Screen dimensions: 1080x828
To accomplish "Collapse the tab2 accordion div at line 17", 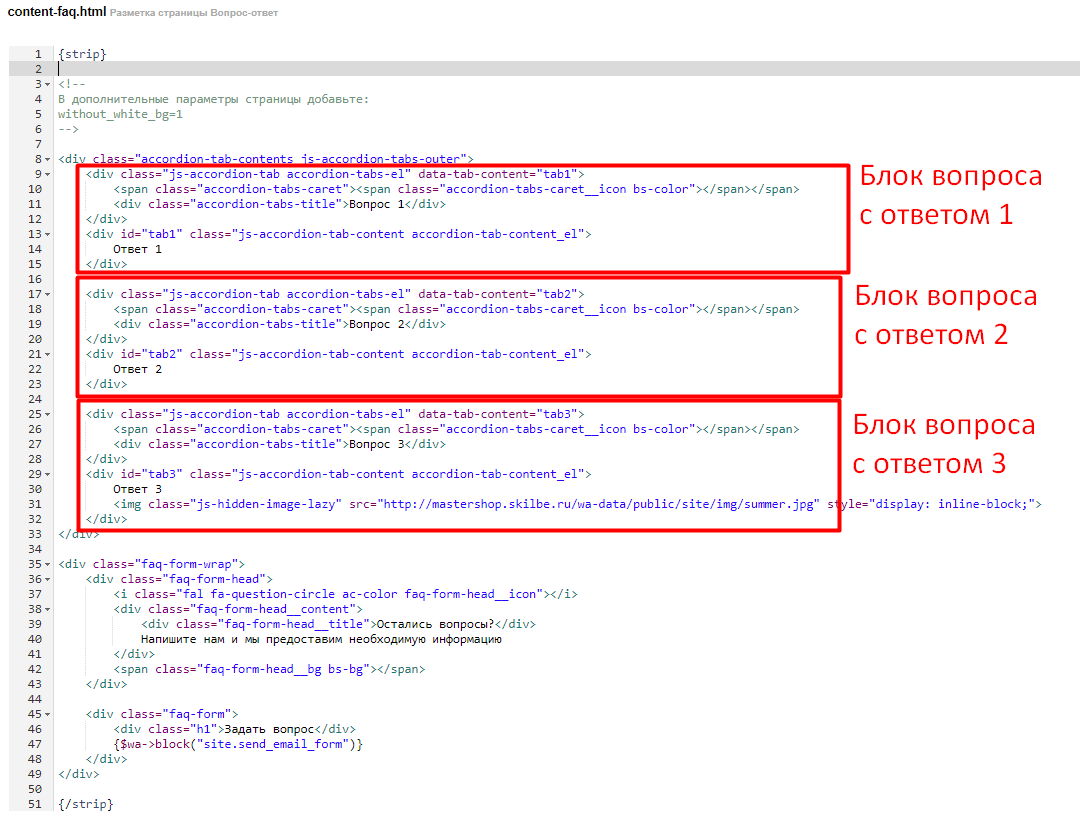I will pos(48,294).
